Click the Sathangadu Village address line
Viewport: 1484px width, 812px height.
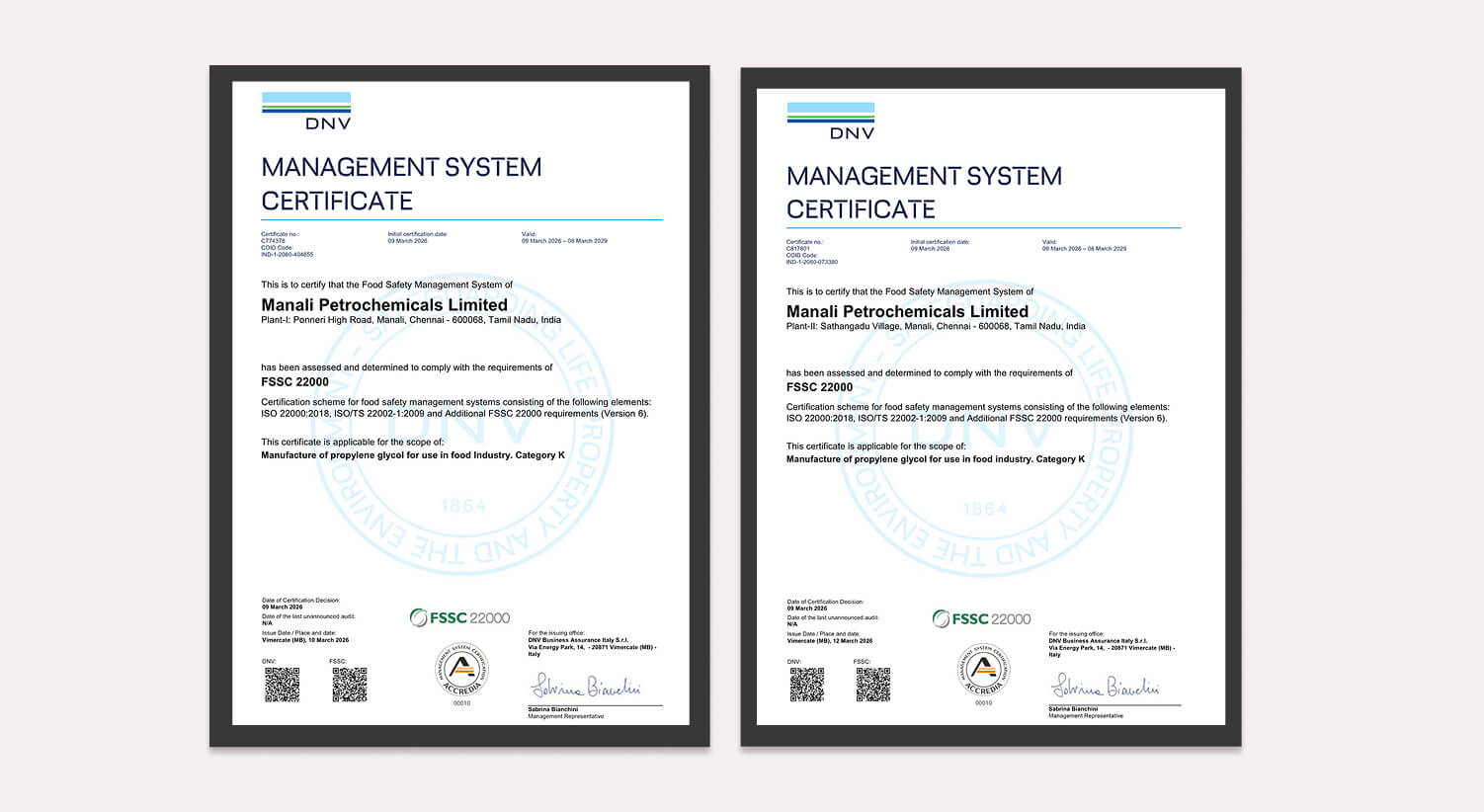point(936,326)
